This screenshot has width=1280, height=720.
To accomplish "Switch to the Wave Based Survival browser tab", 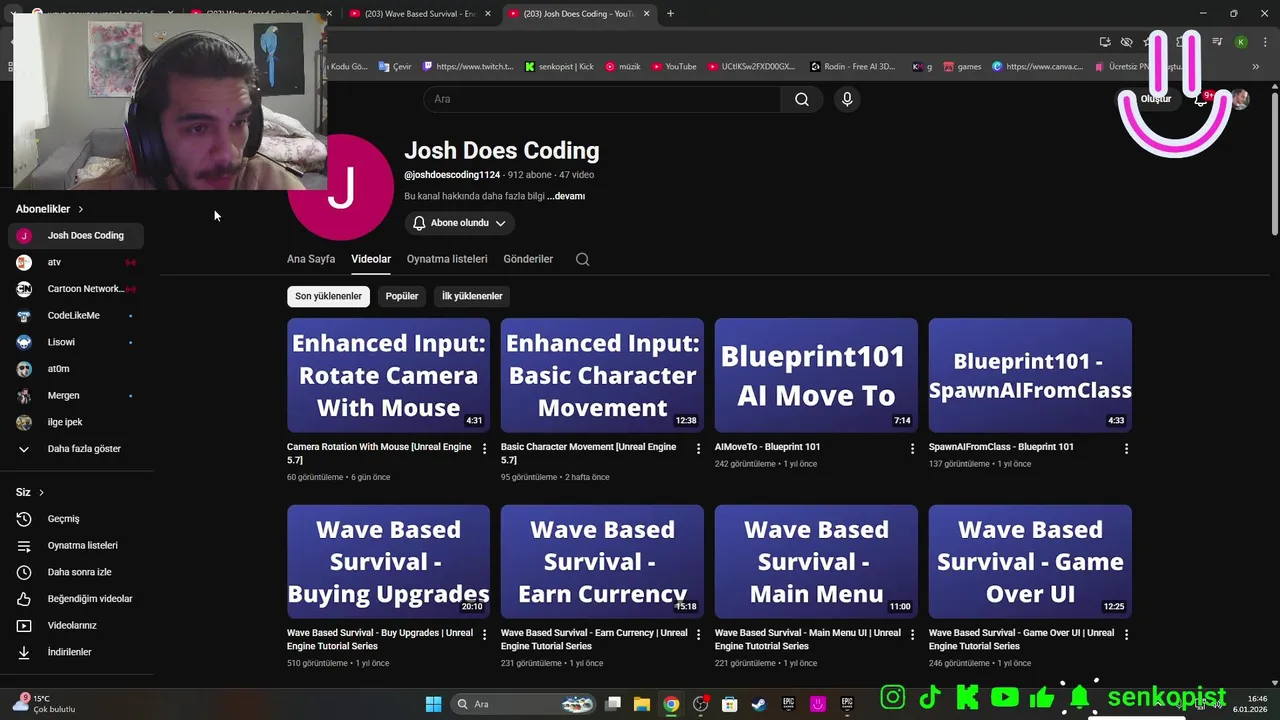I will tap(420, 14).
